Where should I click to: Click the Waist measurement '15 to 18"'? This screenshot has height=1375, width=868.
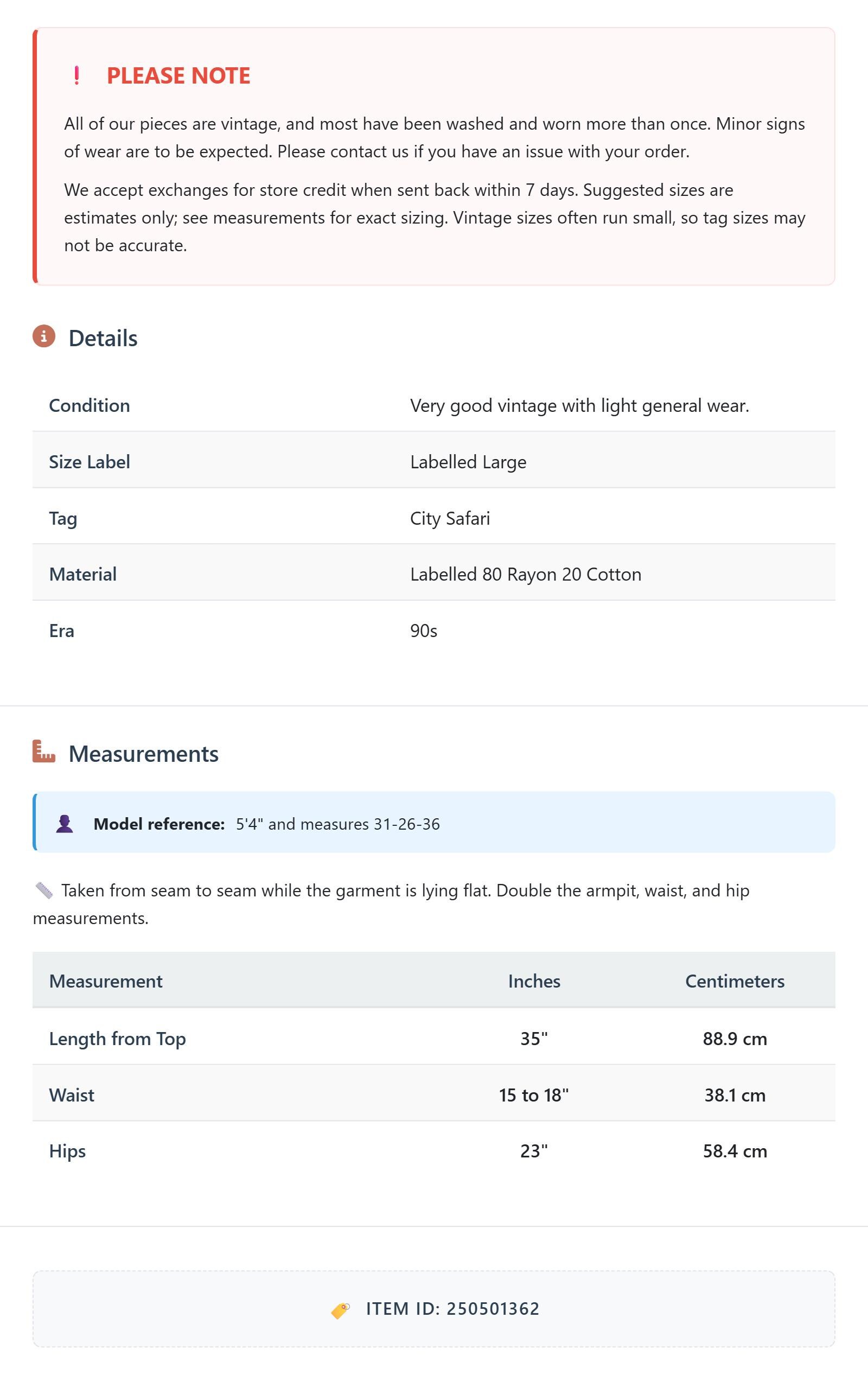coord(534,1095)
